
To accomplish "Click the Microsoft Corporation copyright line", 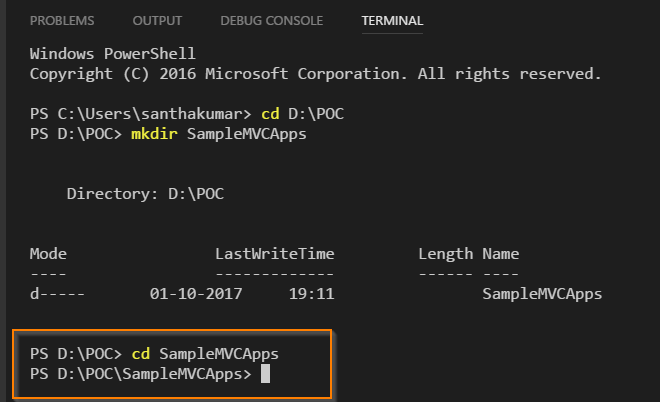I will click(x=315, y=73).
